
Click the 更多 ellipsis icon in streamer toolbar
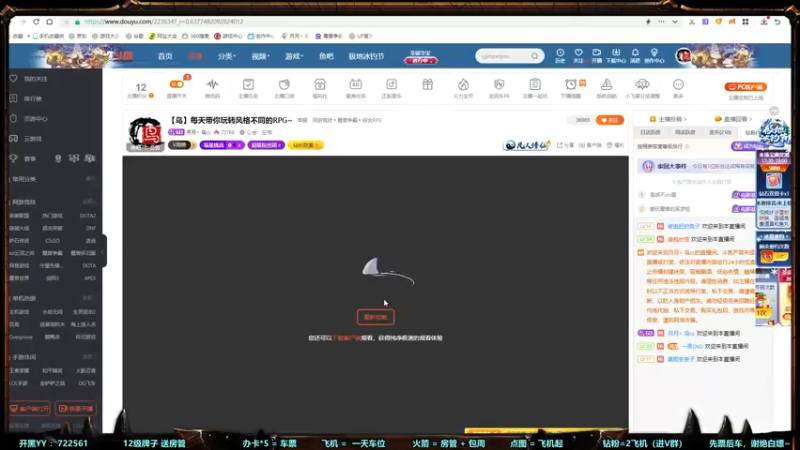click(x=678, y=88)
